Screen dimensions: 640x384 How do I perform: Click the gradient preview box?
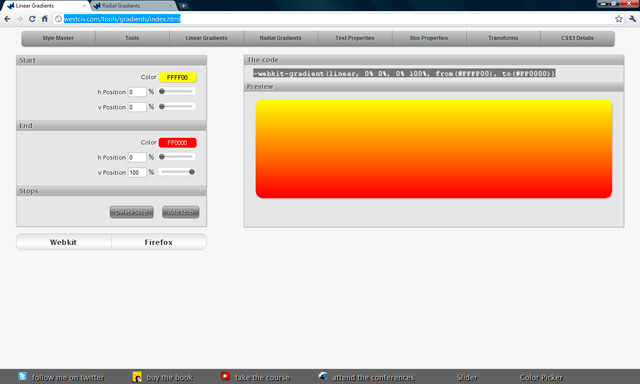434,149
